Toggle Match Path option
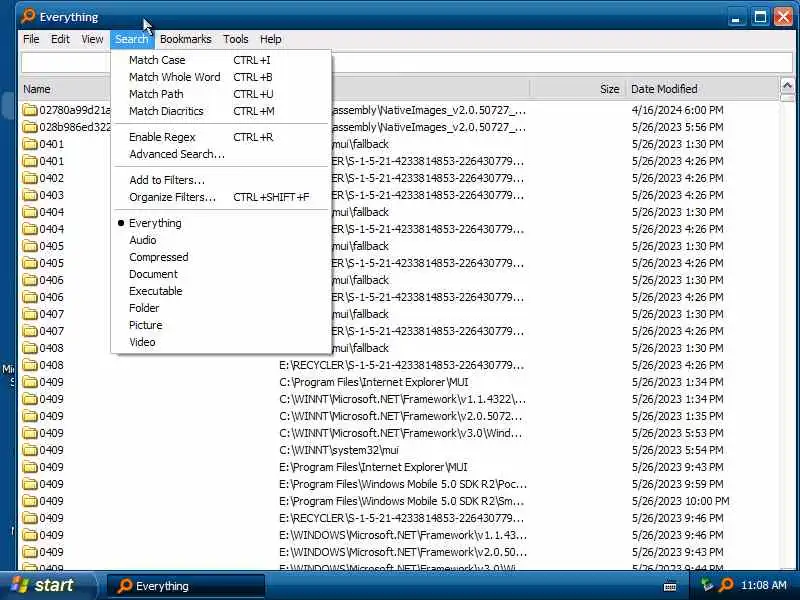The width and height of the screenshot is (800, 600). click(x=221, y=94)
